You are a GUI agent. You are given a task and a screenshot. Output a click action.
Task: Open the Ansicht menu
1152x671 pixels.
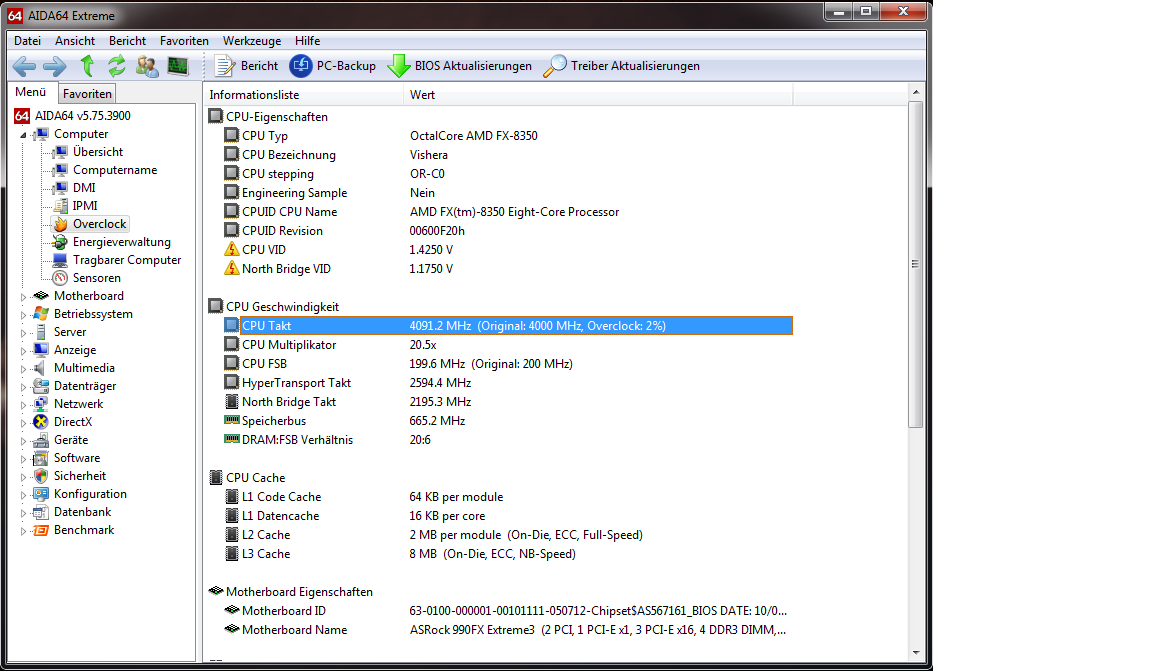click(x=75, y=41)
